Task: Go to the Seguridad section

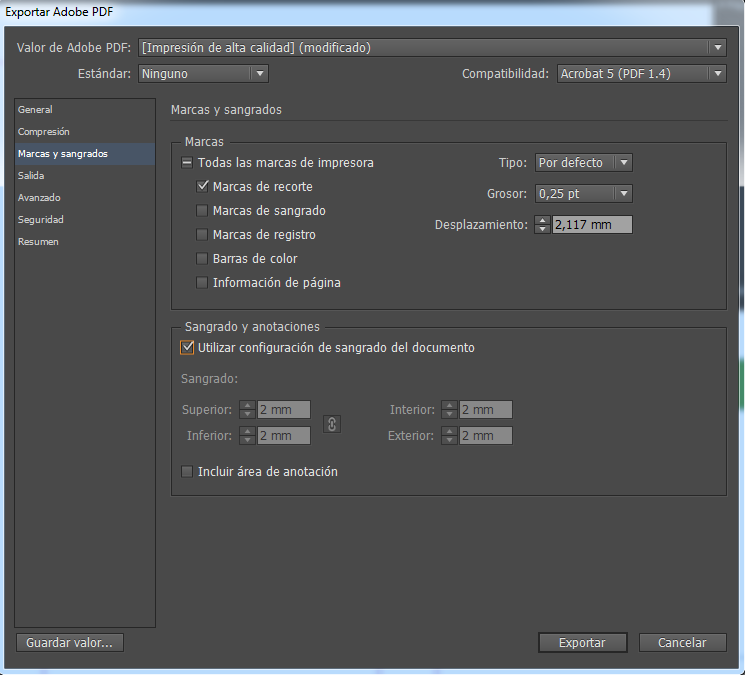Action: (x=85, y=219)
